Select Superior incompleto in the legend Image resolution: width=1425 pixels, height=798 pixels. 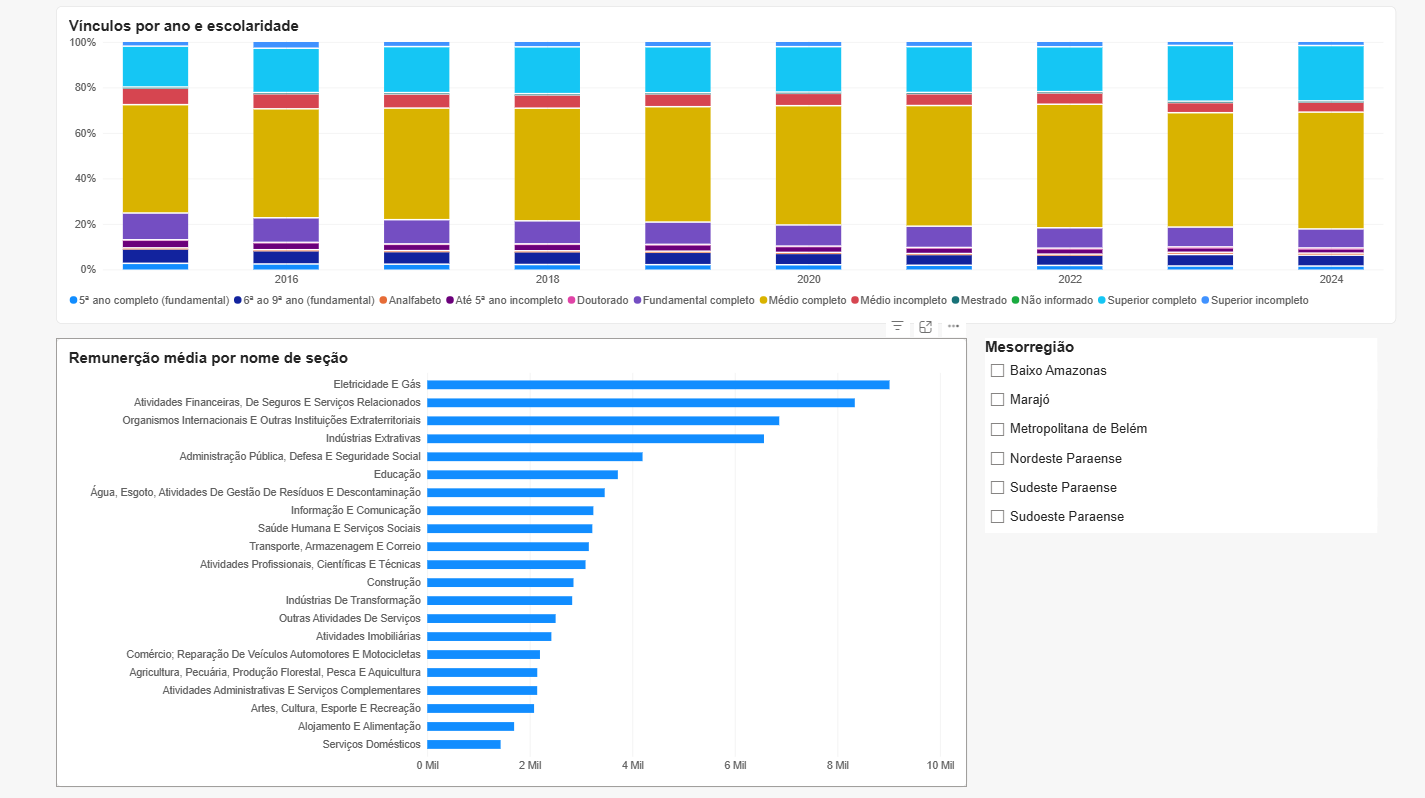point(1254,300)
